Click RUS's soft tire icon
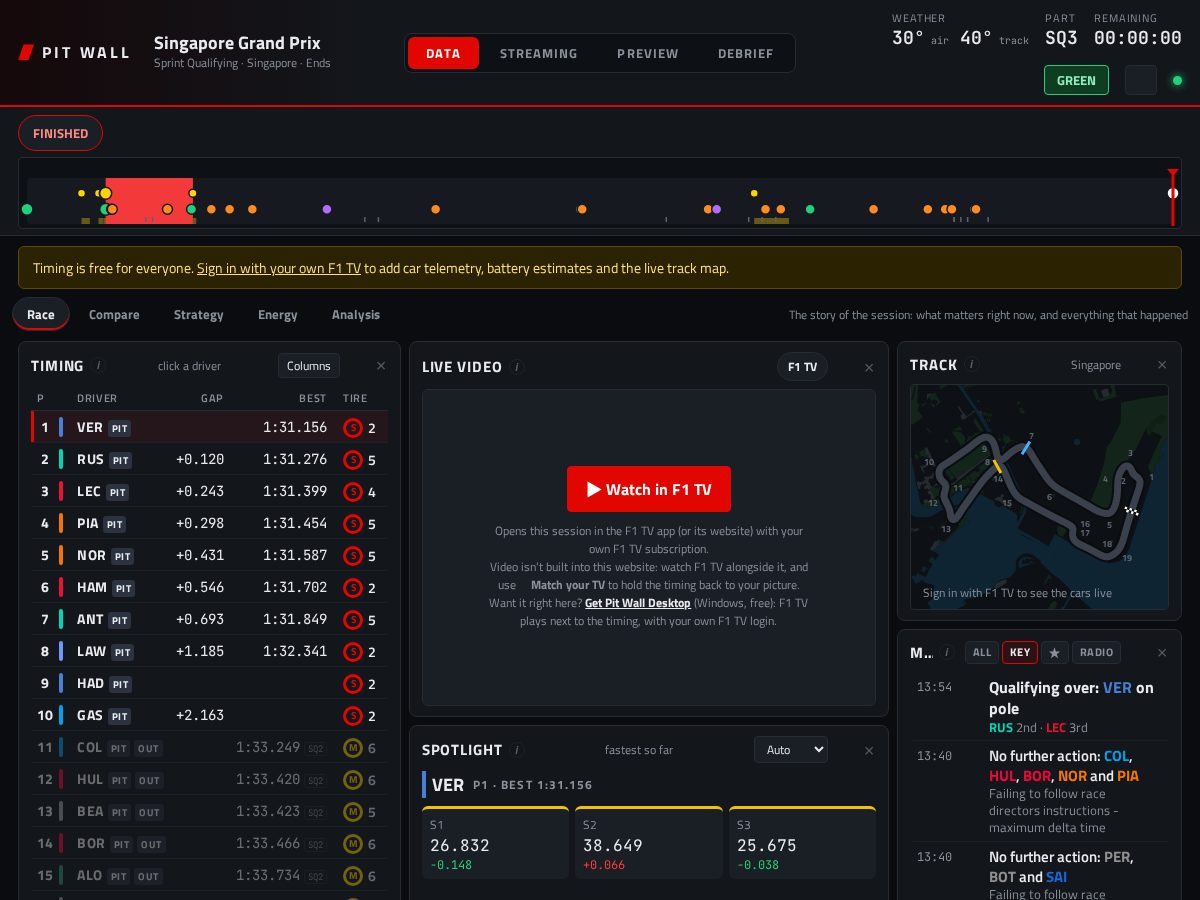 [352, 460]
